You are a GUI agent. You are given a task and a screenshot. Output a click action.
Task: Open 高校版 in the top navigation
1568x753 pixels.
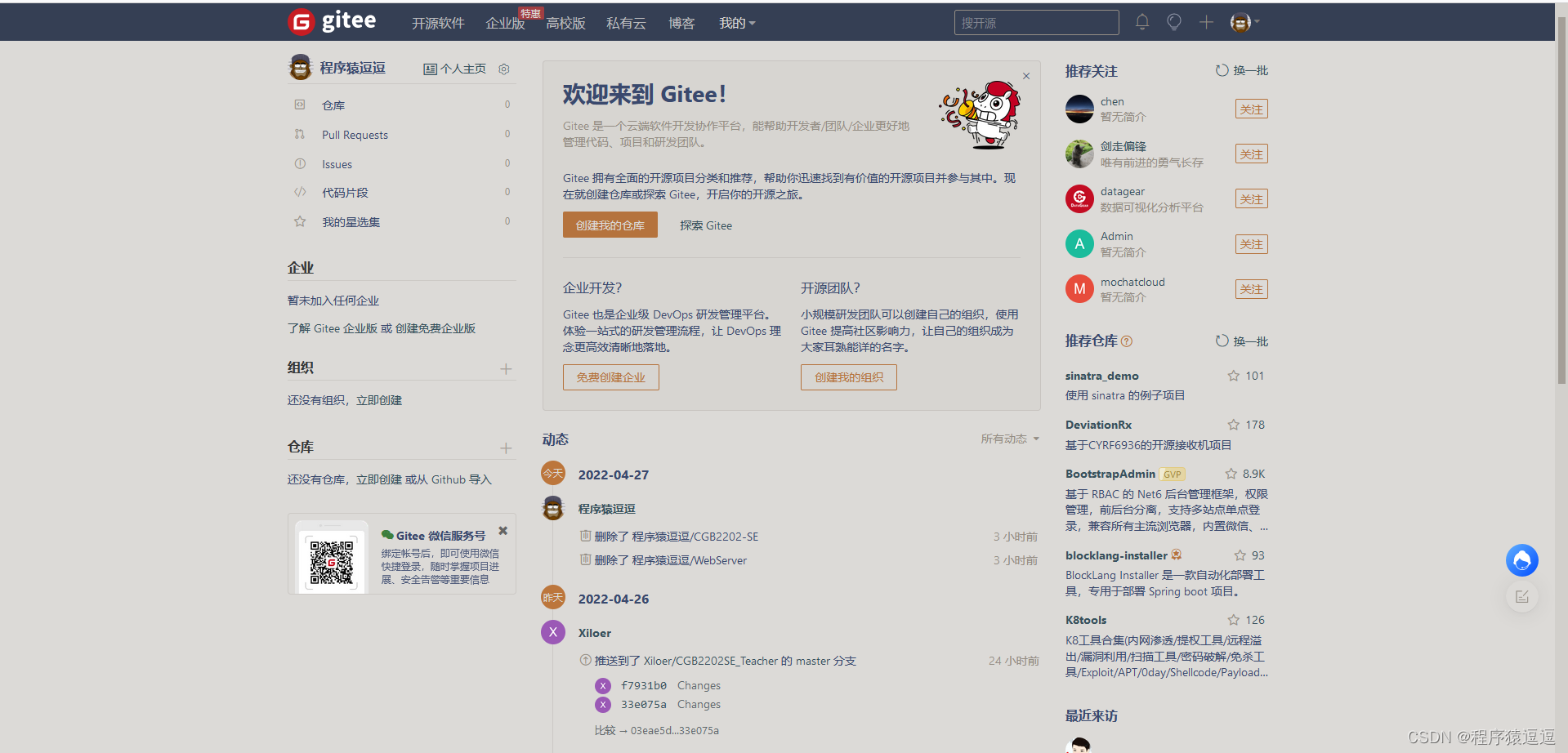click(x=565, y=23)
